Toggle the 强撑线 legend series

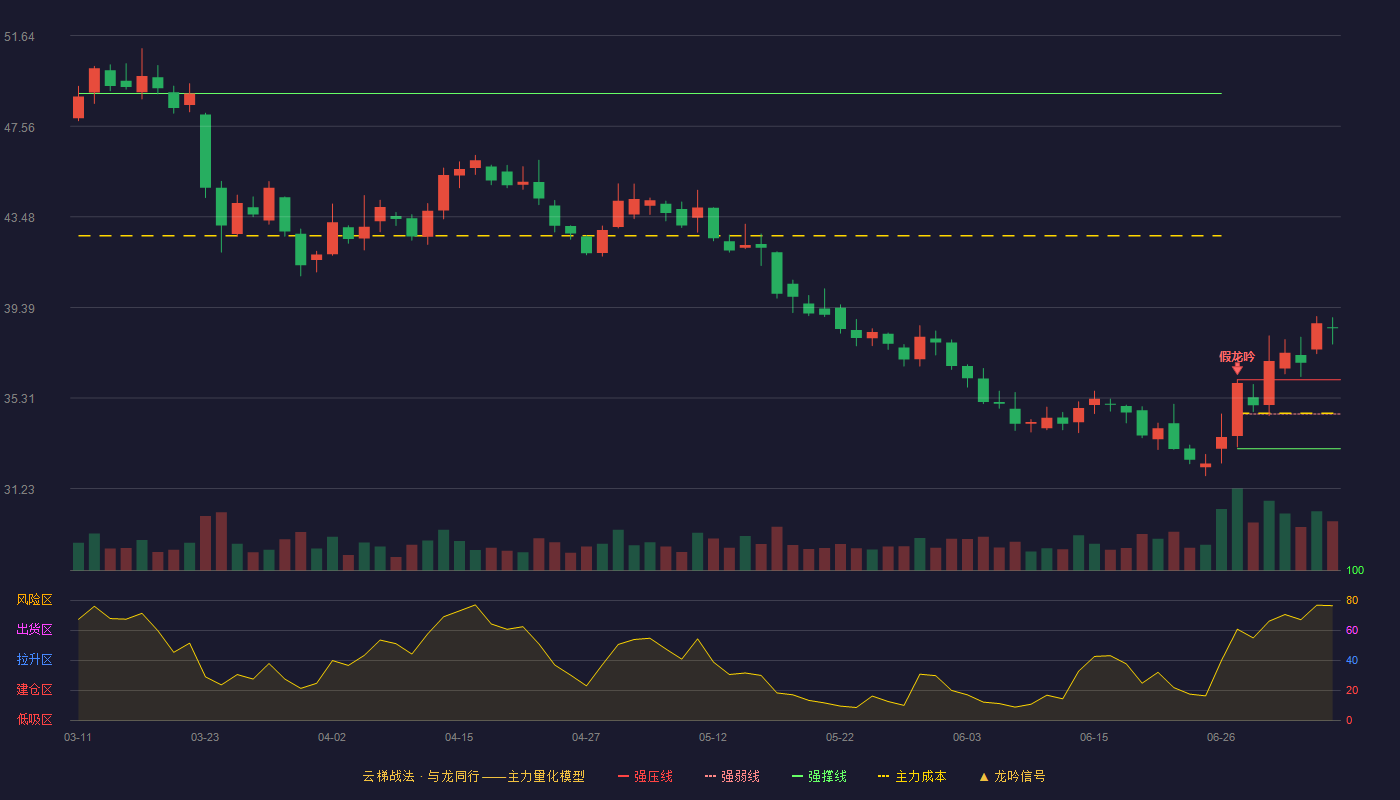[x=819, y=776]
